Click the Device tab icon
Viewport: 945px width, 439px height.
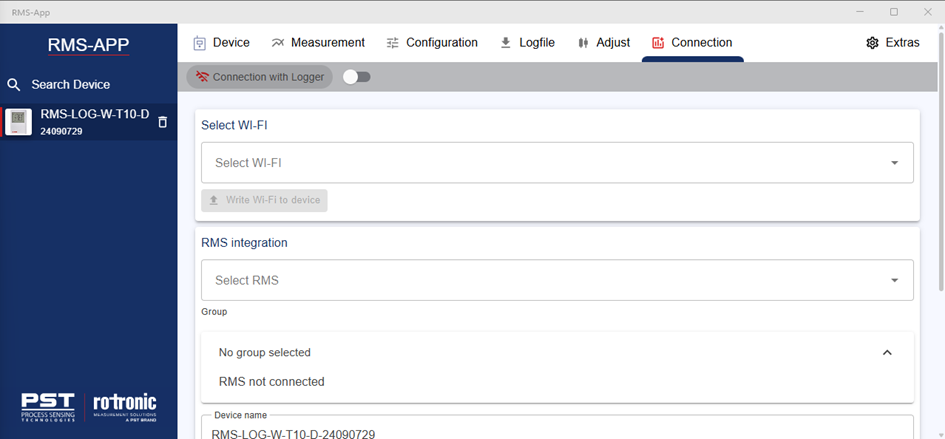click(x=199, y=43)
